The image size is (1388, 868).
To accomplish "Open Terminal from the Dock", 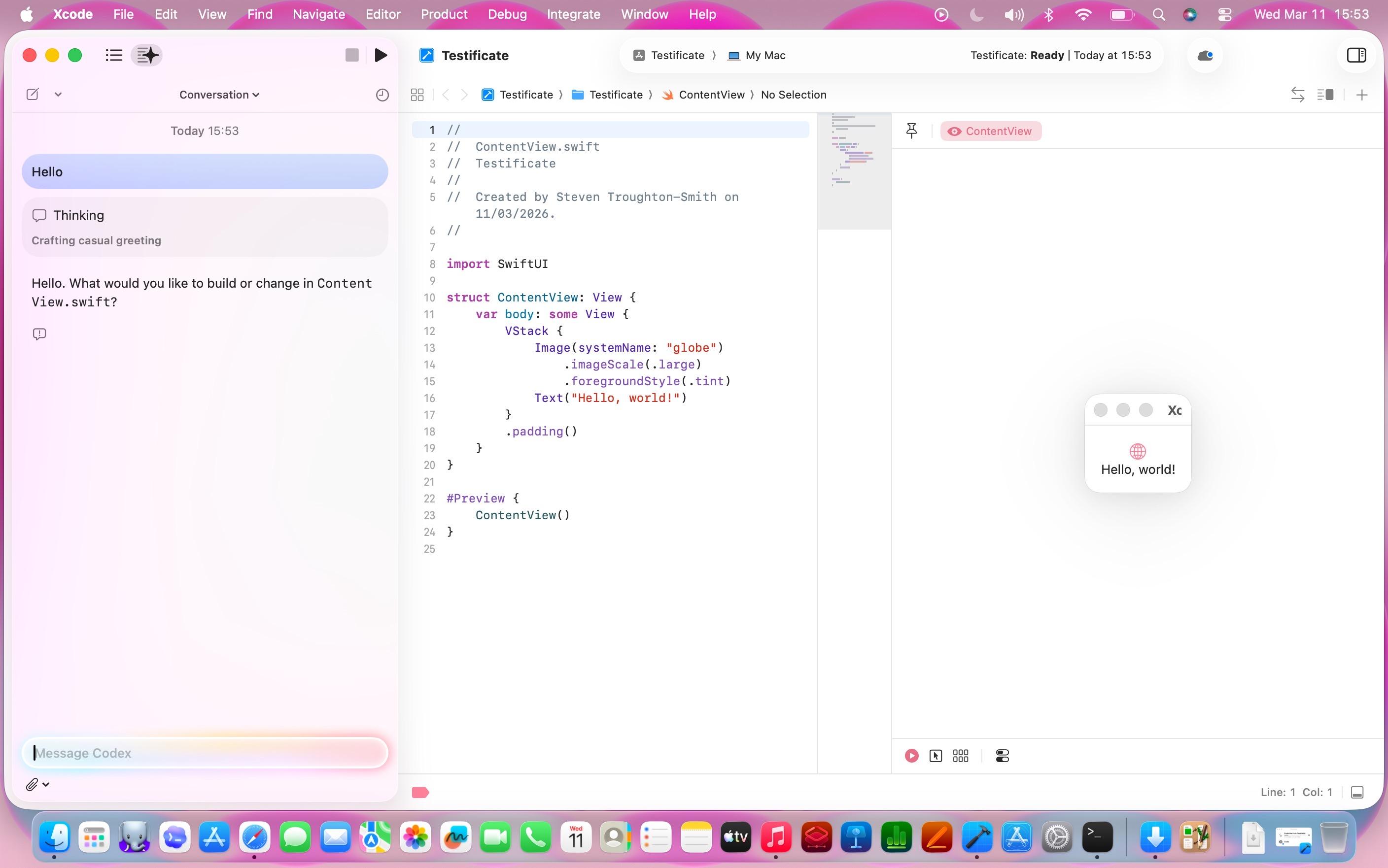I will [x=1097, y=837].
